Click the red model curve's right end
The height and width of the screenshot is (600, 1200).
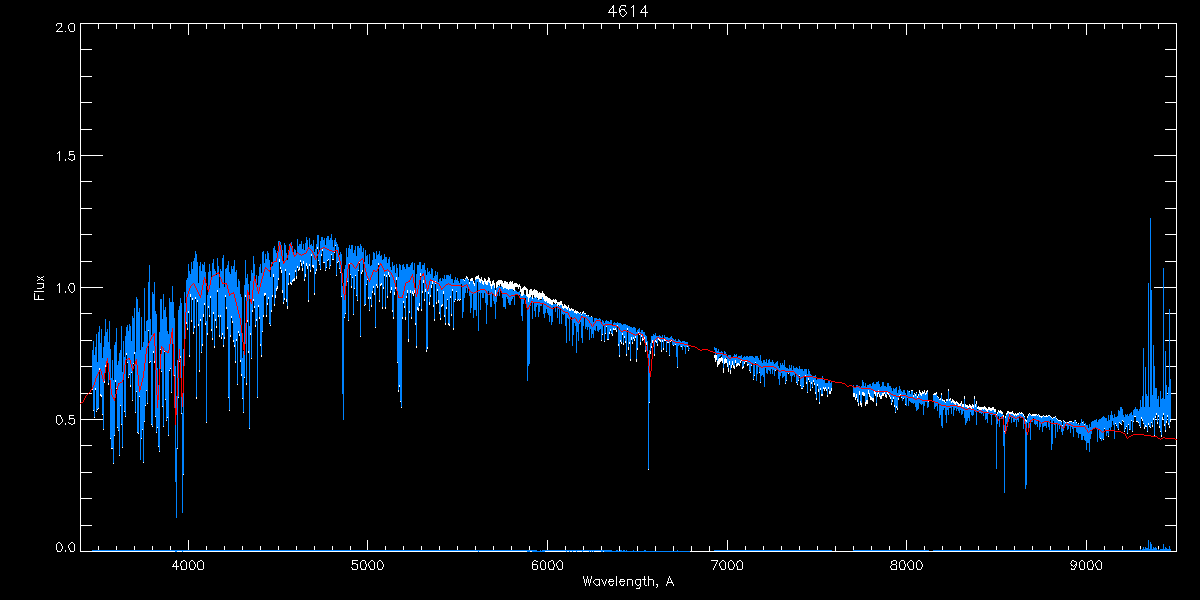[x=1174, y=439]
